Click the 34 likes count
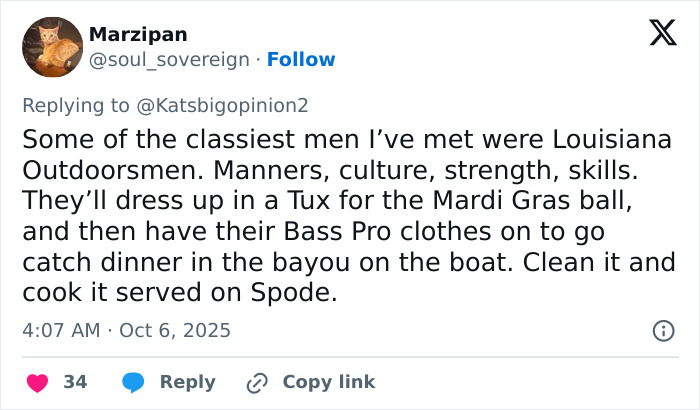The image size is (700, 410). [75, 382]
